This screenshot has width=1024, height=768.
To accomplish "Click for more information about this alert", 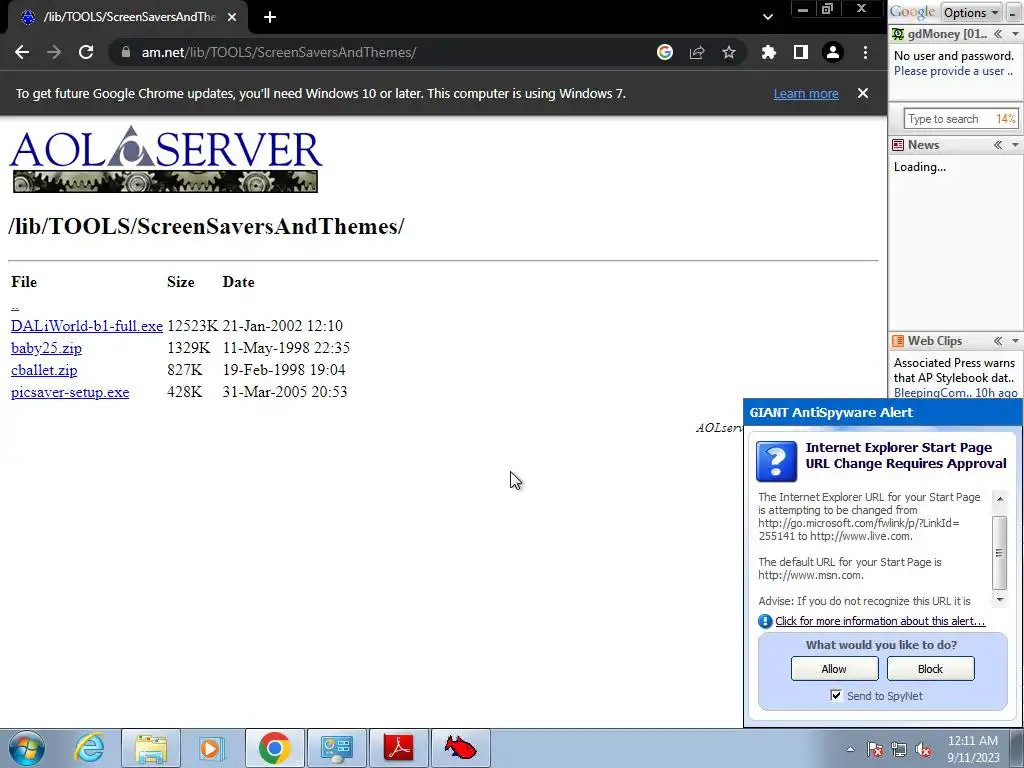I will click(880, 621).
